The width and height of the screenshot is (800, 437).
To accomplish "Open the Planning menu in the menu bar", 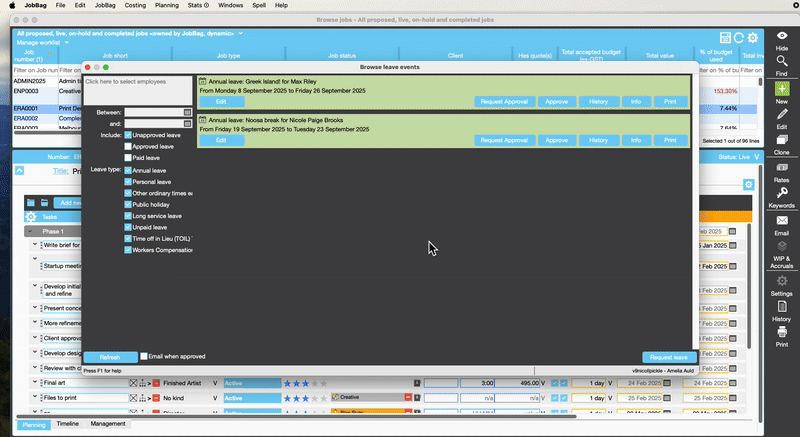I will 167,5.
